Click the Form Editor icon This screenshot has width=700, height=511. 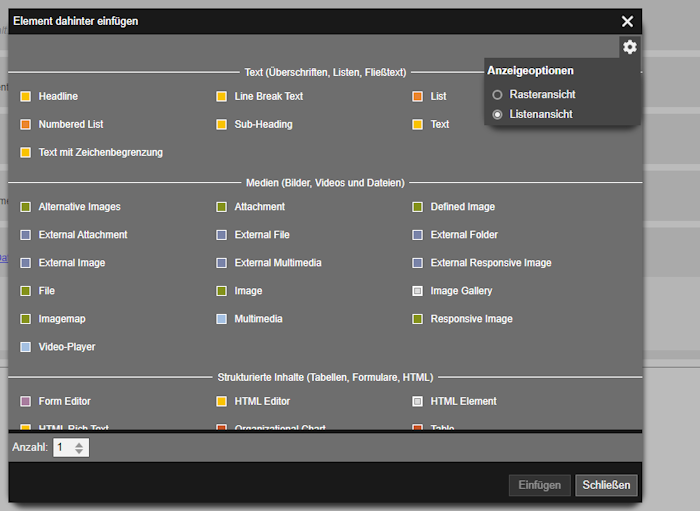(x=25, y=402)
